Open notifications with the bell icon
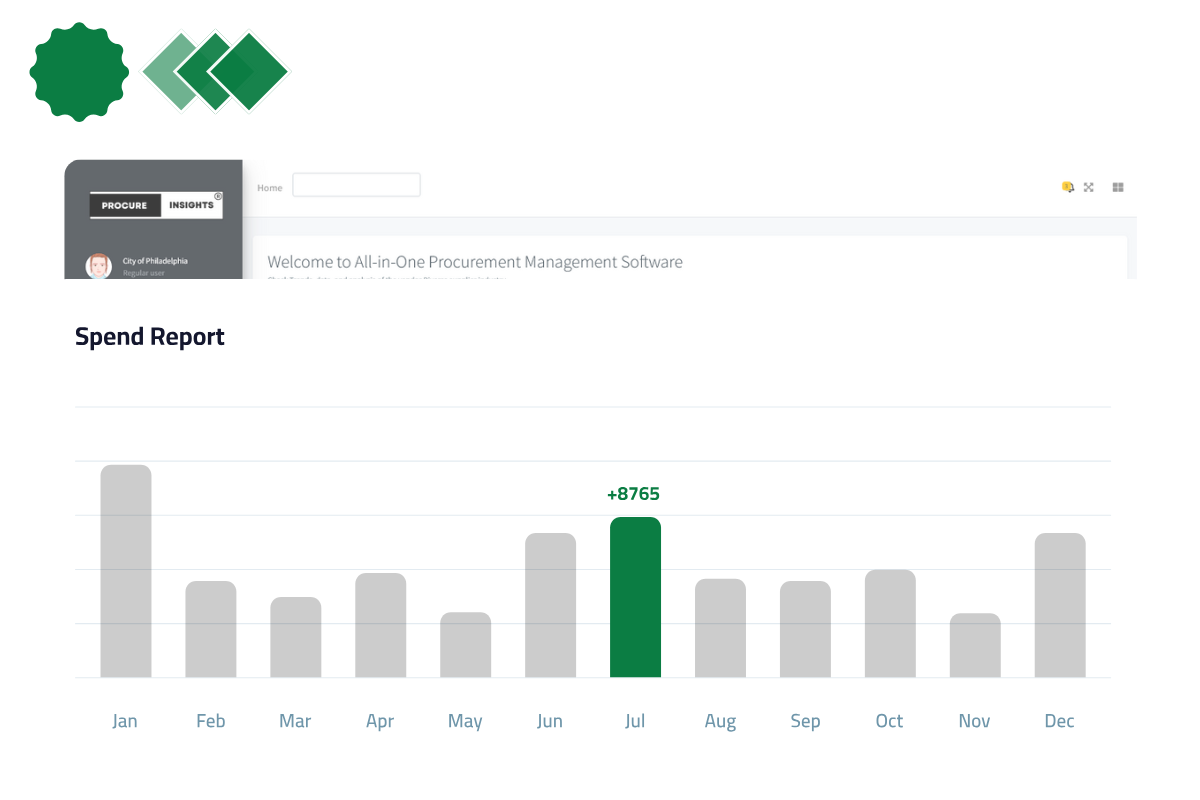 [x=1070, y=188]
